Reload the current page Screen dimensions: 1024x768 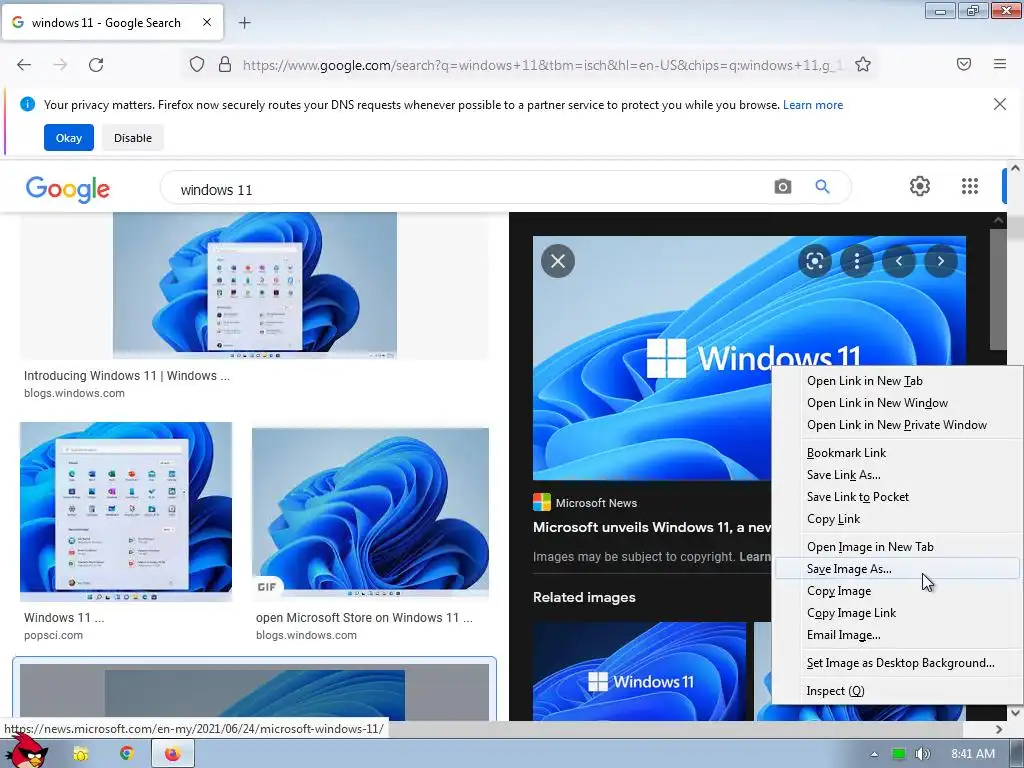pyautogui.click(x=96, y=65)
